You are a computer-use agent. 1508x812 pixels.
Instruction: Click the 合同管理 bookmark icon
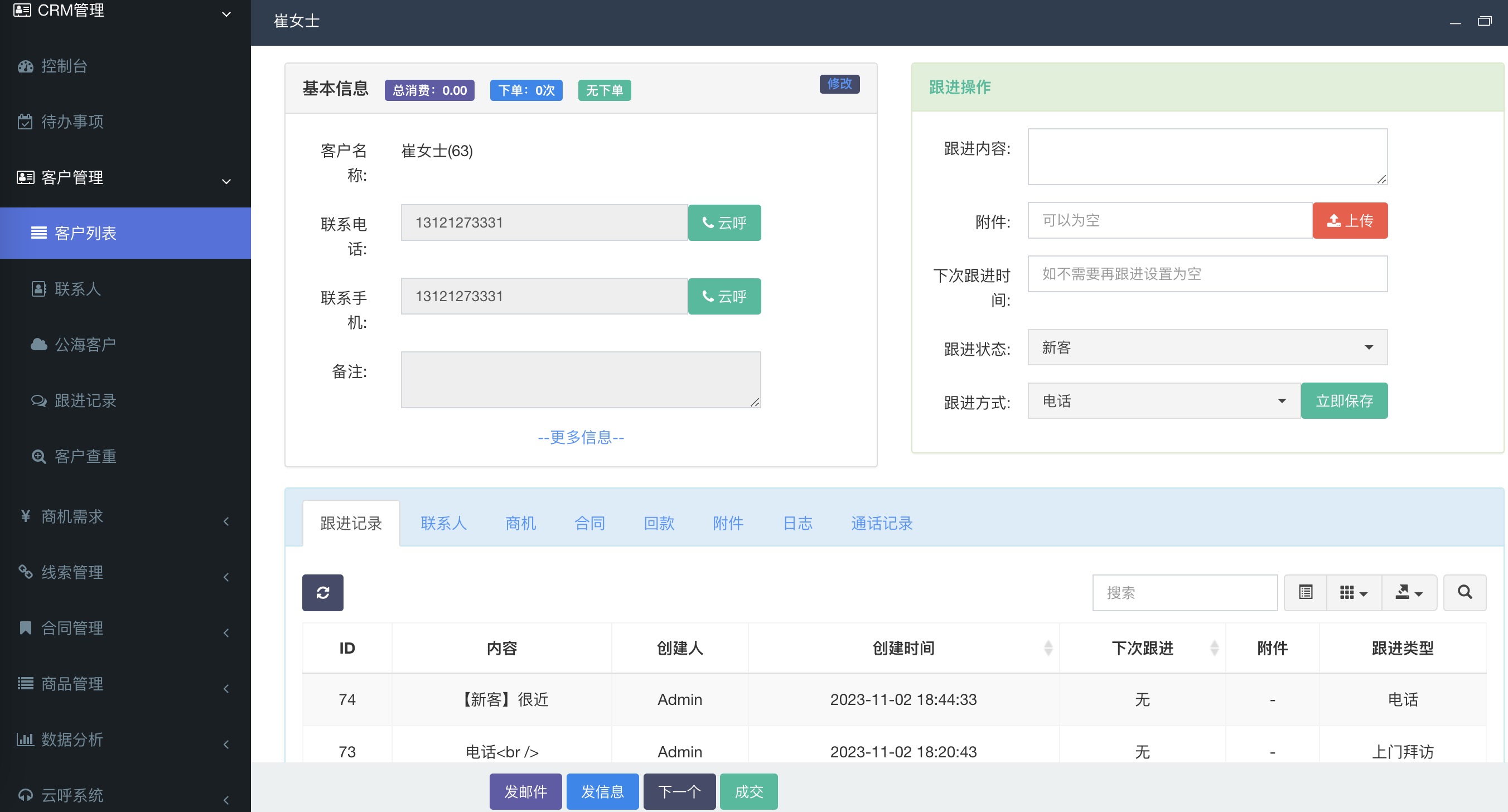[x=25, y=627]
